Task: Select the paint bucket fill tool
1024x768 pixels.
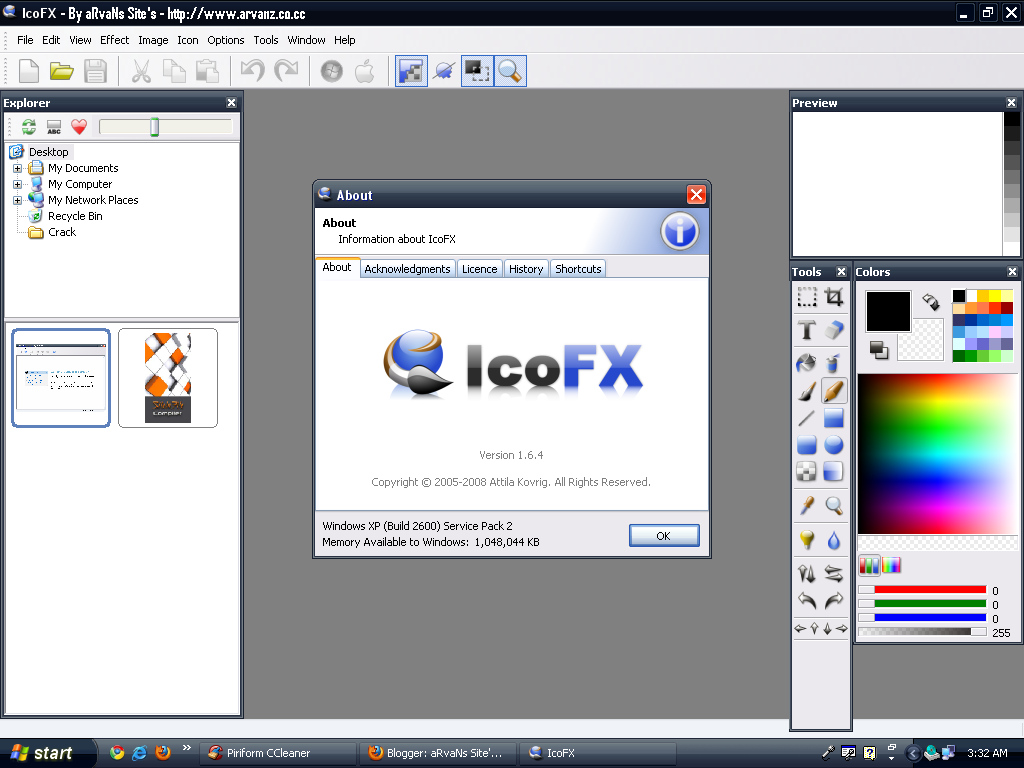Action: click(807, 362)
